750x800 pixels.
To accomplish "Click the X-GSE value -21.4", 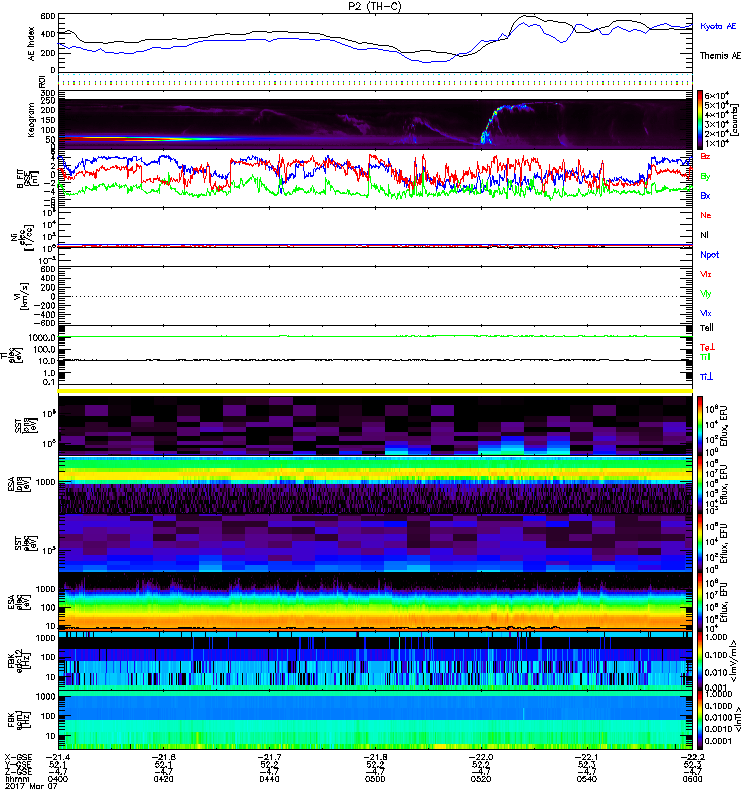I will point(58,757).
